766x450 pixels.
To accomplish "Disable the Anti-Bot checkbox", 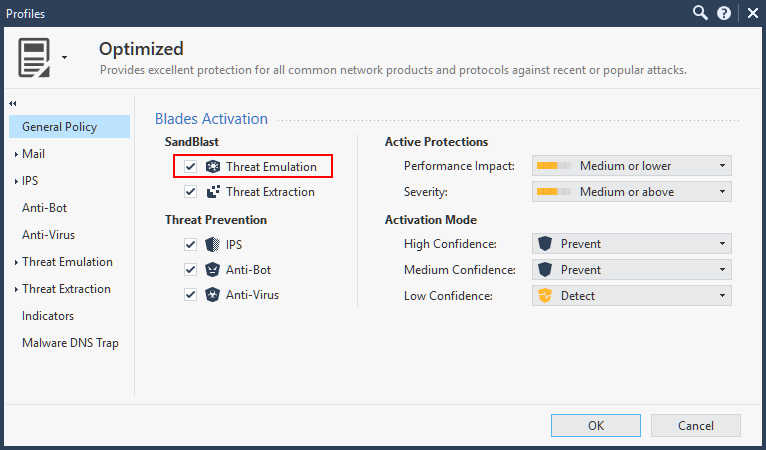I will coord(191,269).
